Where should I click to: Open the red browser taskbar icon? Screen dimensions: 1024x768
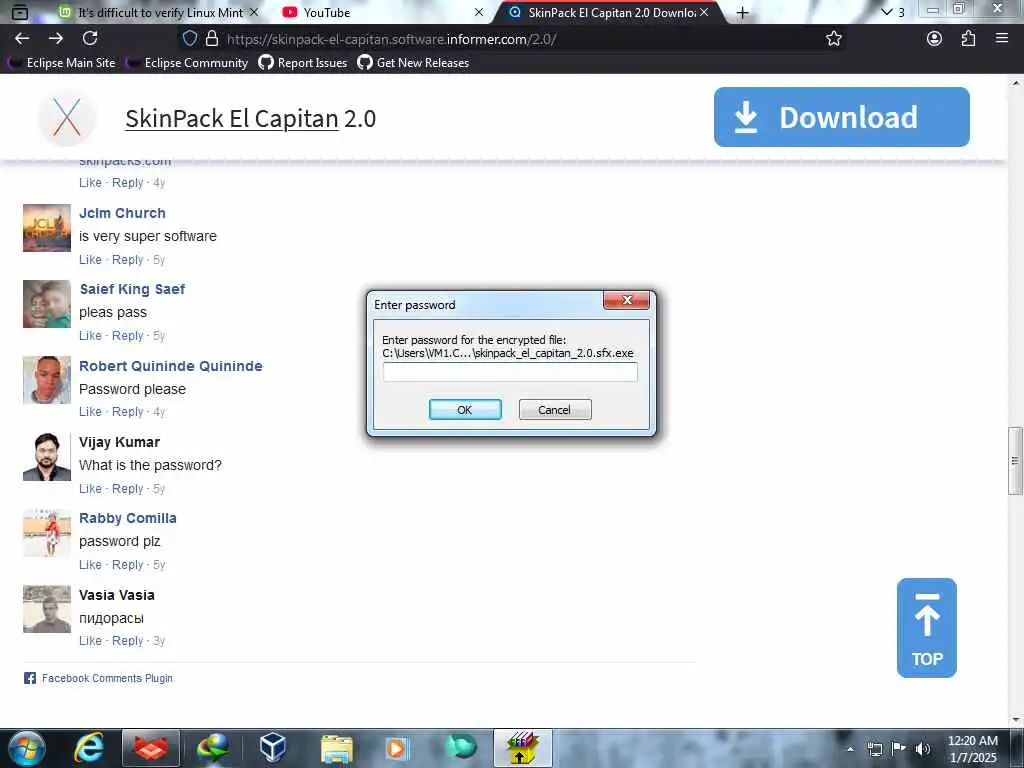click(x=151, y=748)
